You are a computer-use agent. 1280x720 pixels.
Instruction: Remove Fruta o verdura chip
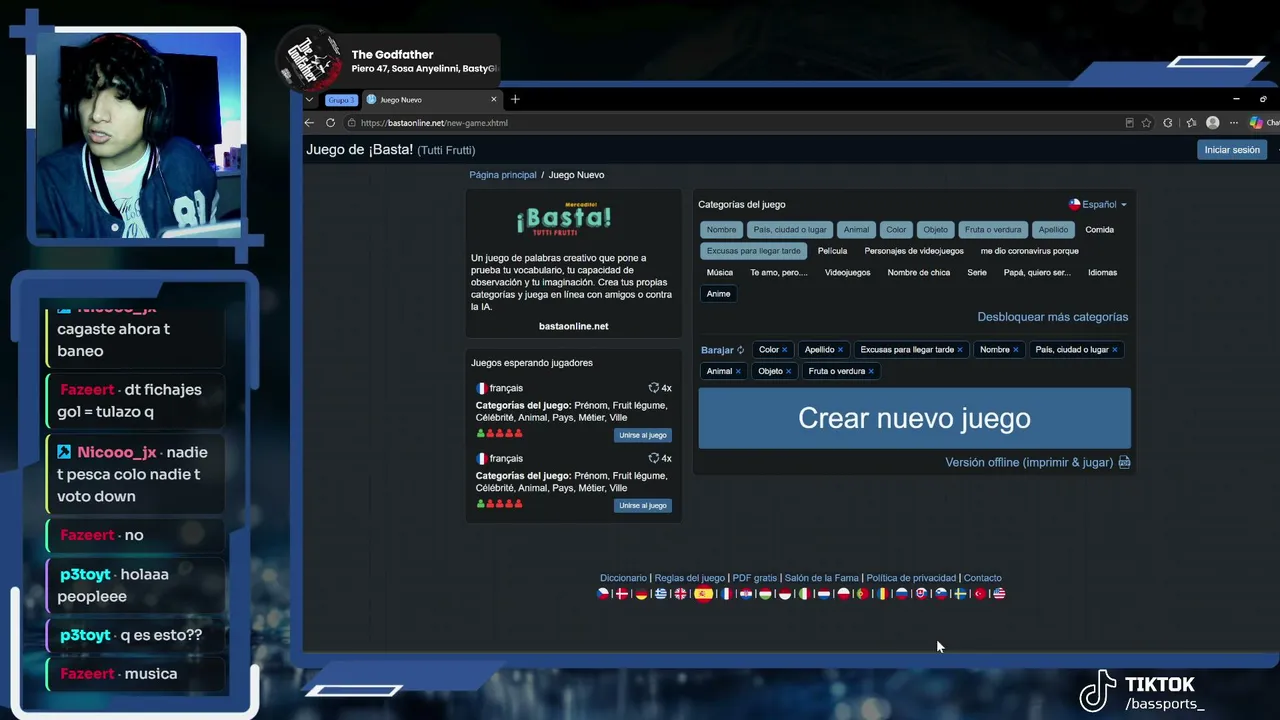[871, 371]
